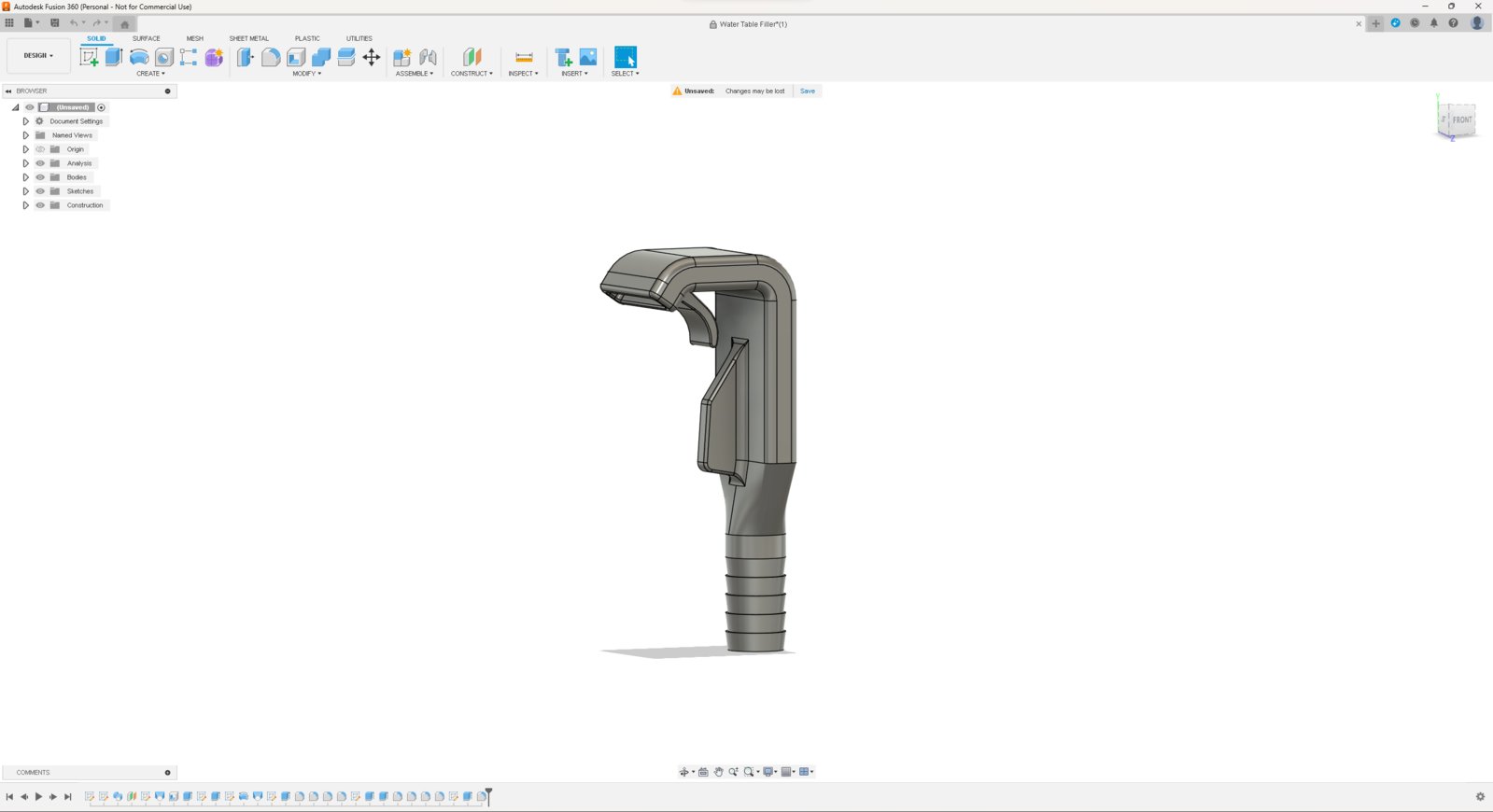1493x812 pixels.
Task: Activate the Unsaved component radio button
Action: 102,107
